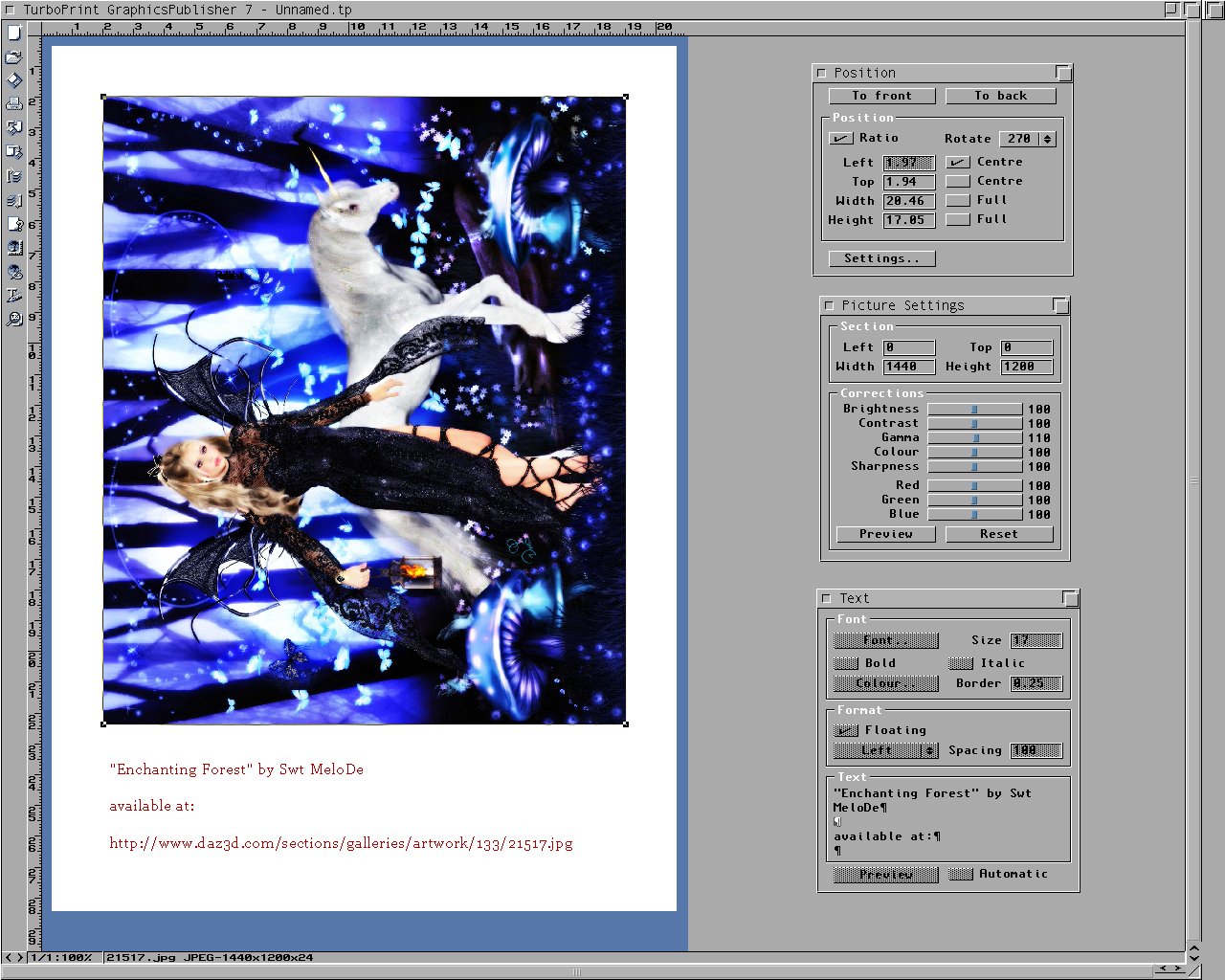Click the send-to-back stacked pages icon
Screen dimensions: 1225x980
(x=14, y=200)
